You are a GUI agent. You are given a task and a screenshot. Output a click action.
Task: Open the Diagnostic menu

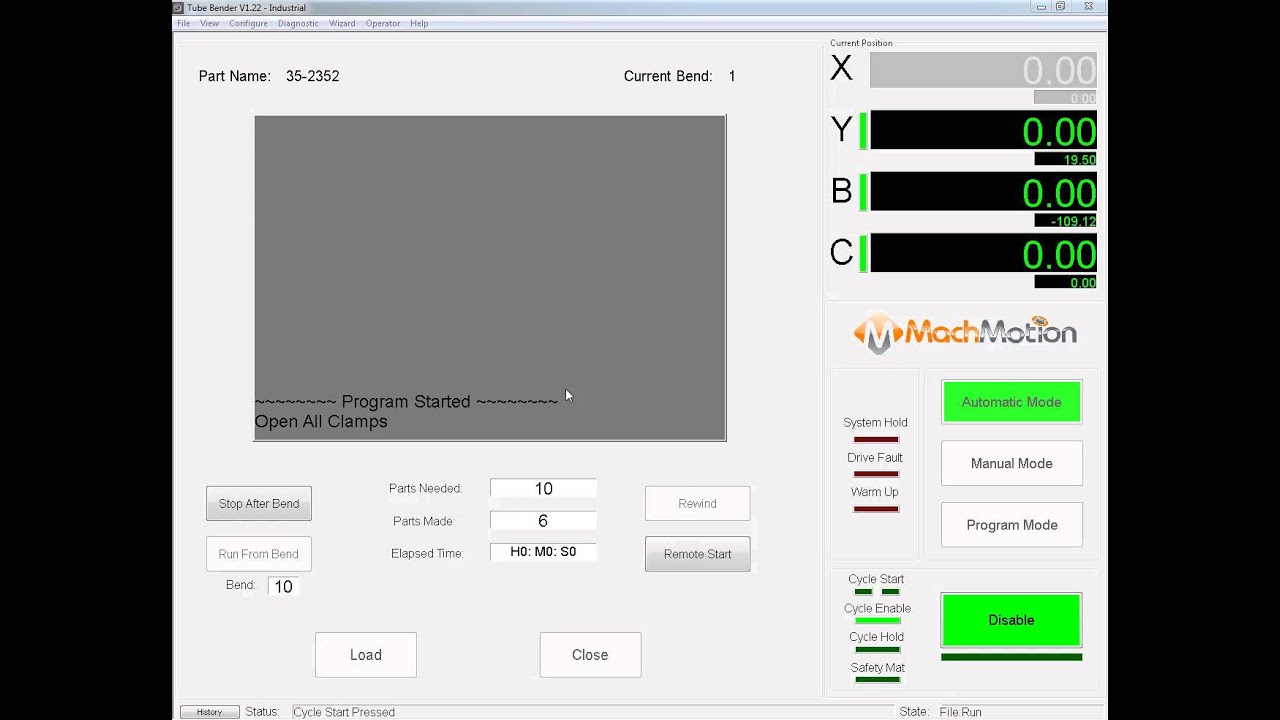(298, 23)
